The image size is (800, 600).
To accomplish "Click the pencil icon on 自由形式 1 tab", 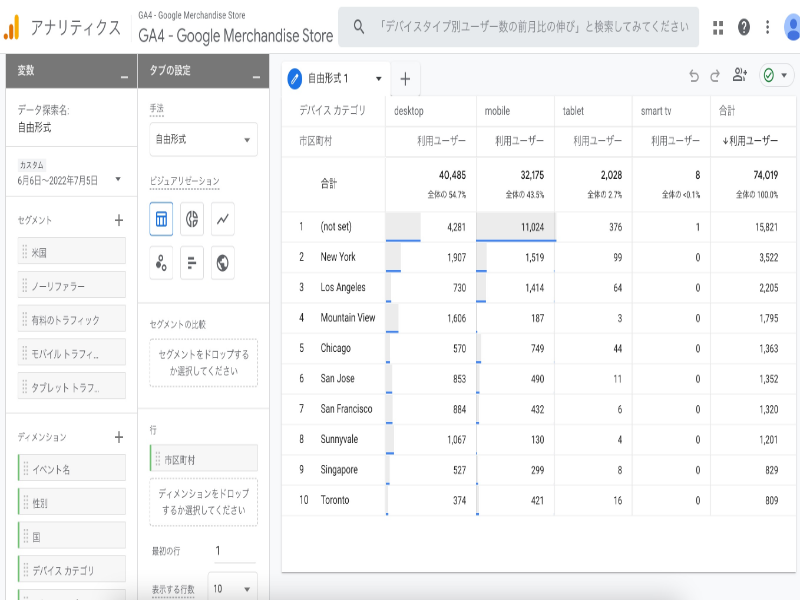I will 294,79.
